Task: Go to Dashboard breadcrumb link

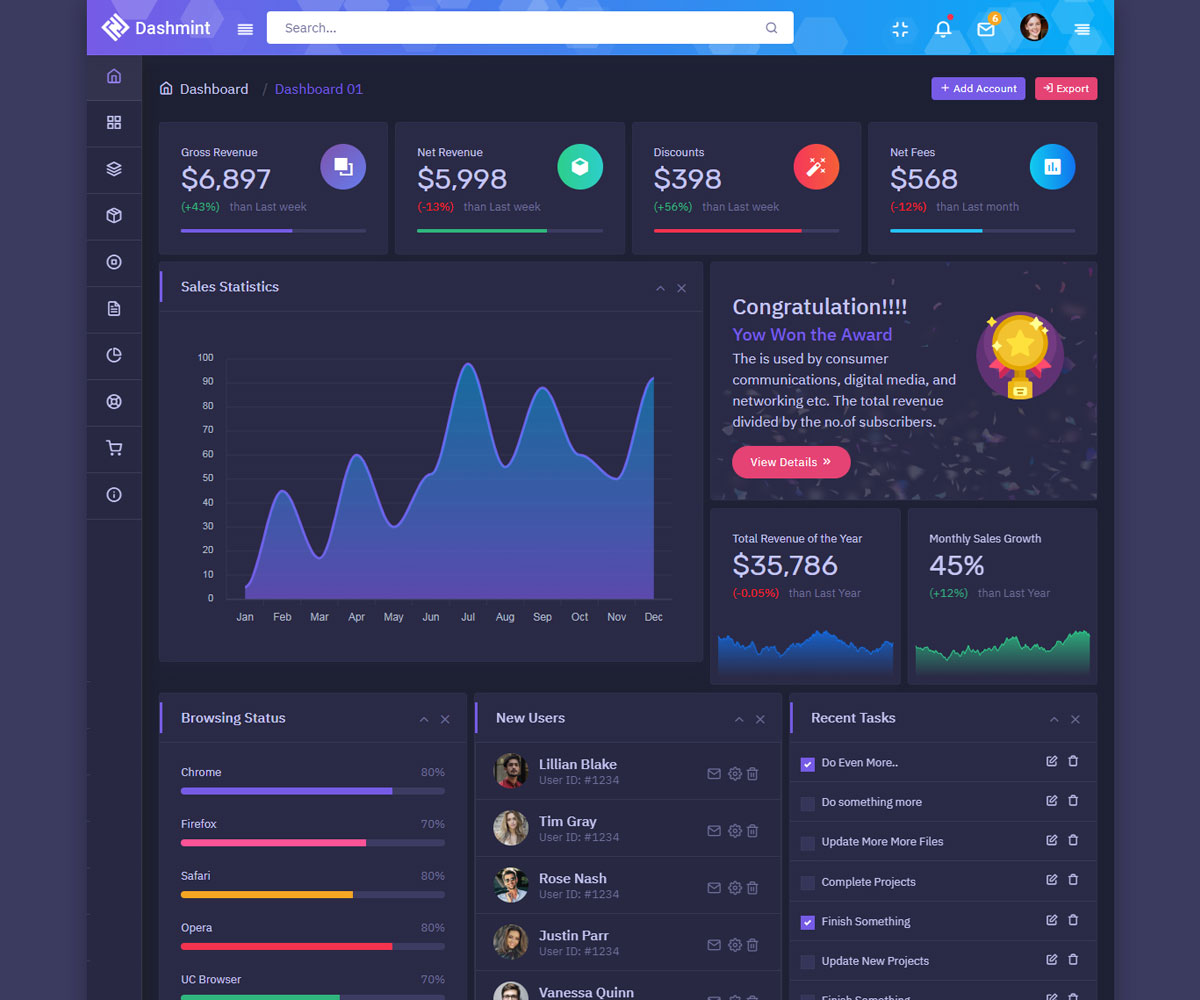Action: (213, 89)
